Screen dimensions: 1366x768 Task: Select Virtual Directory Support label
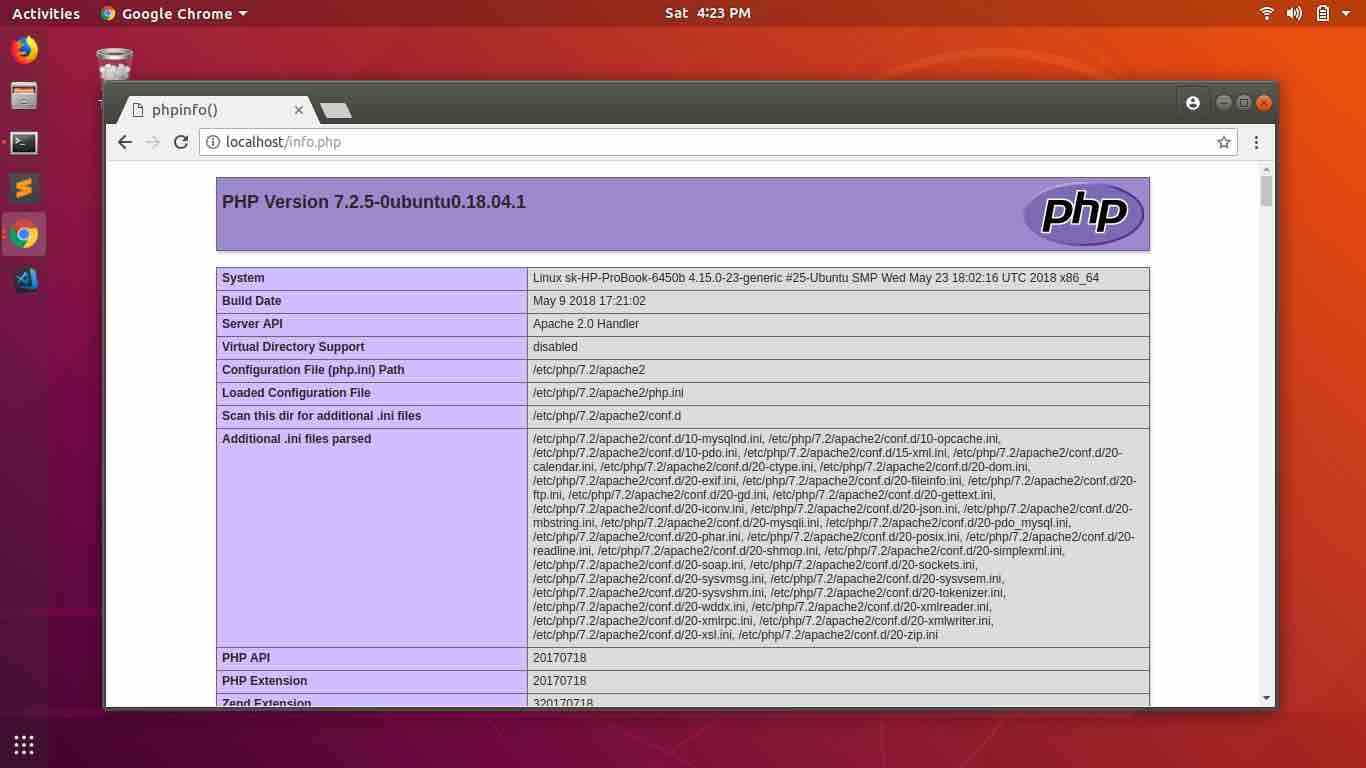point(293,347)
